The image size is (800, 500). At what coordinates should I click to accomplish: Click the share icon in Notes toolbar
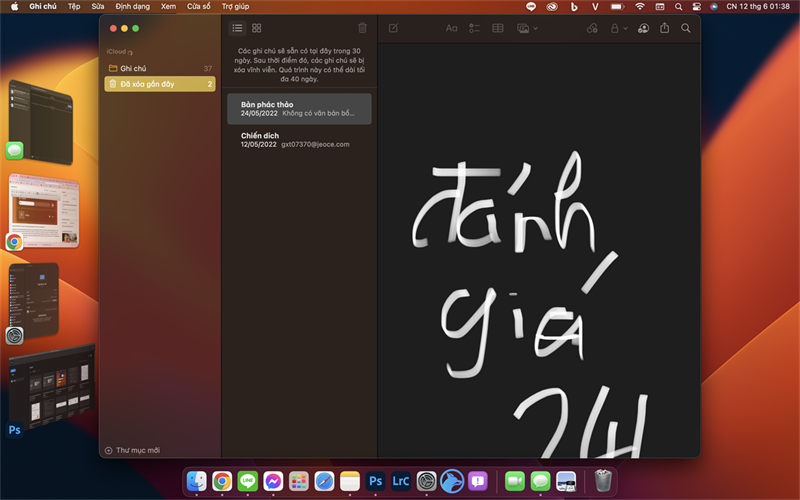664,28
